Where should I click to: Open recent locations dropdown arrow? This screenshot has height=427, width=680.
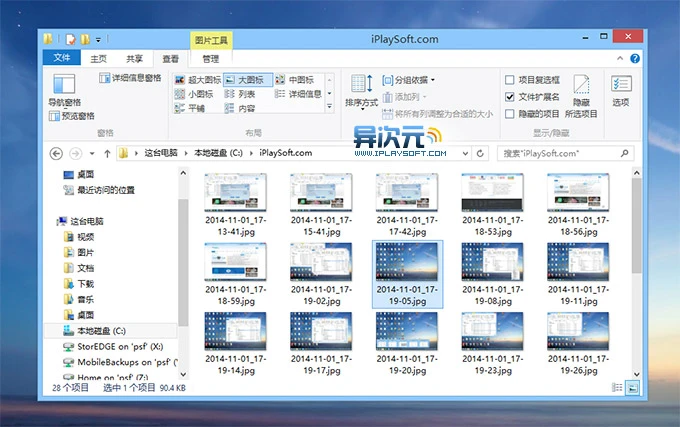[x=92, y=153]
